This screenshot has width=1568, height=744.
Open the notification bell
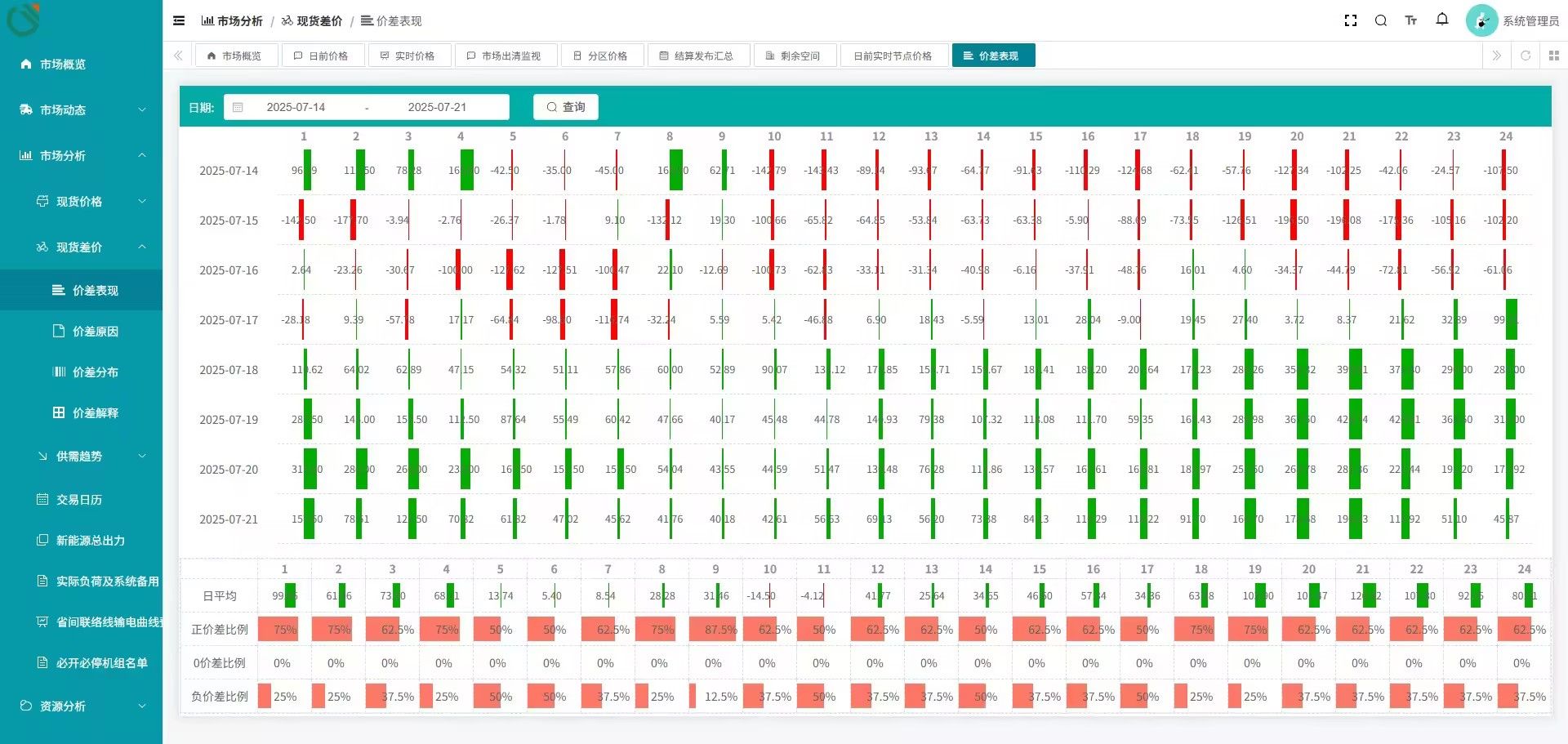(x=1442, y=20)
